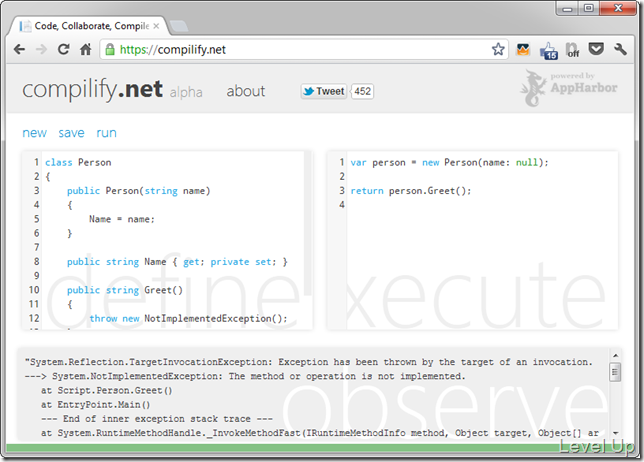Click the output pane scroll up arrow
Screen dimensions: 644x462
[615, 355]
